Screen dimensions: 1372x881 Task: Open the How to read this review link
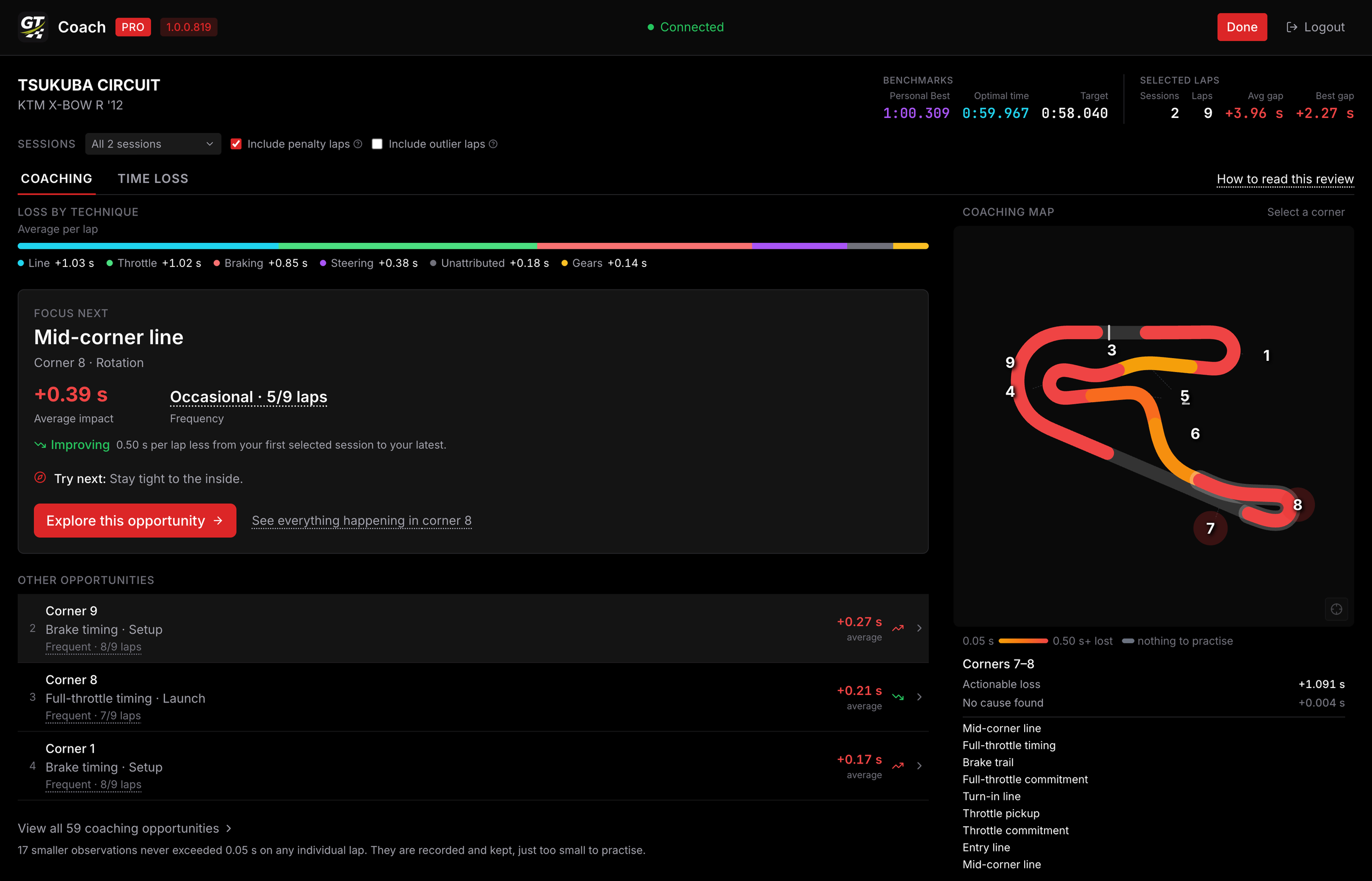point(1285,179)
